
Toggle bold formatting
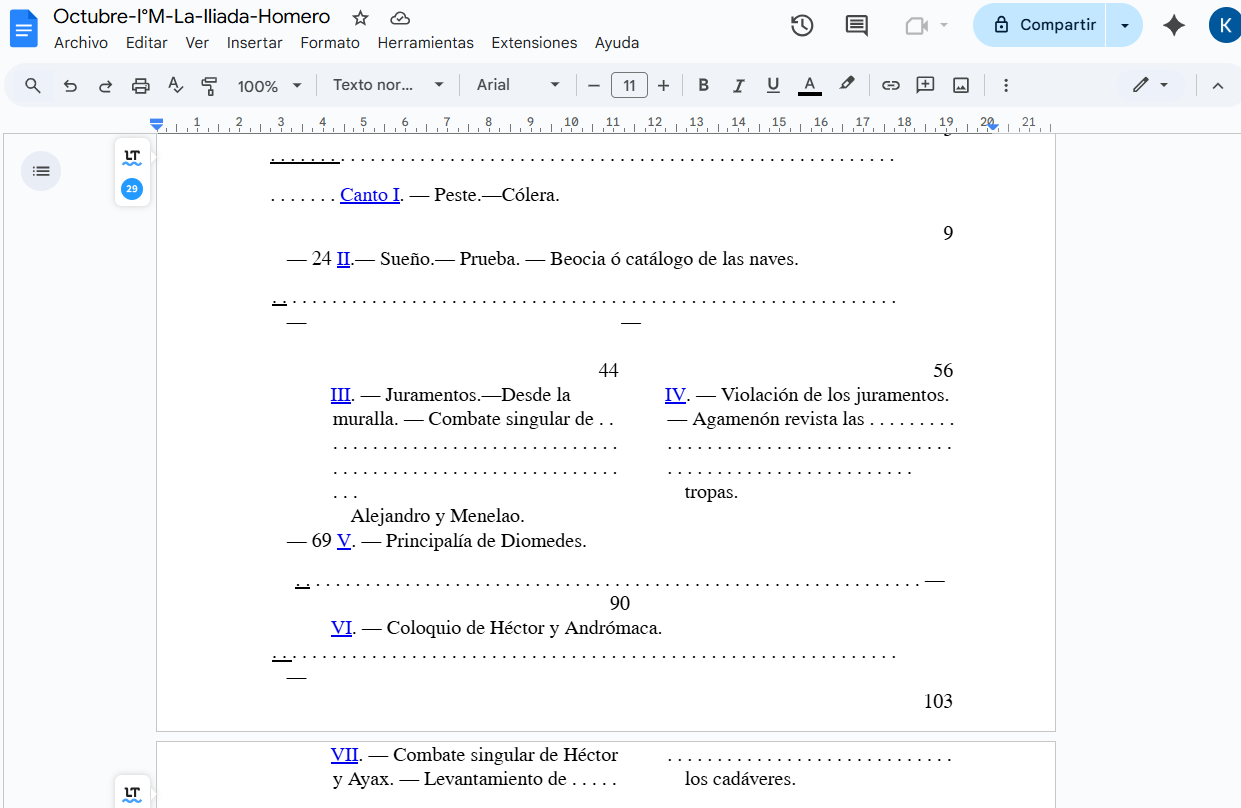tap(703, 85)
